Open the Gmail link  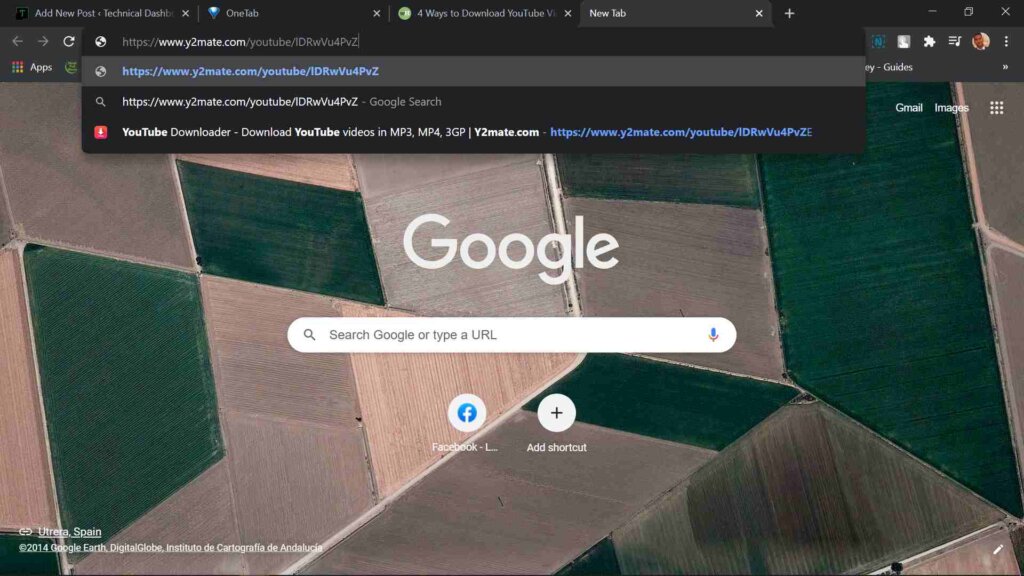[x=908, y=108]
